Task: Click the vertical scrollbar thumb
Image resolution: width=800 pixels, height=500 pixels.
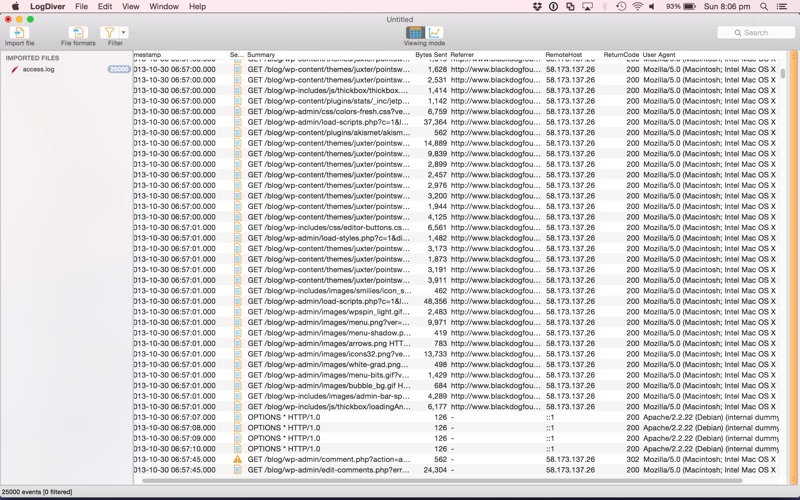Action: click(x=783, y=74)
